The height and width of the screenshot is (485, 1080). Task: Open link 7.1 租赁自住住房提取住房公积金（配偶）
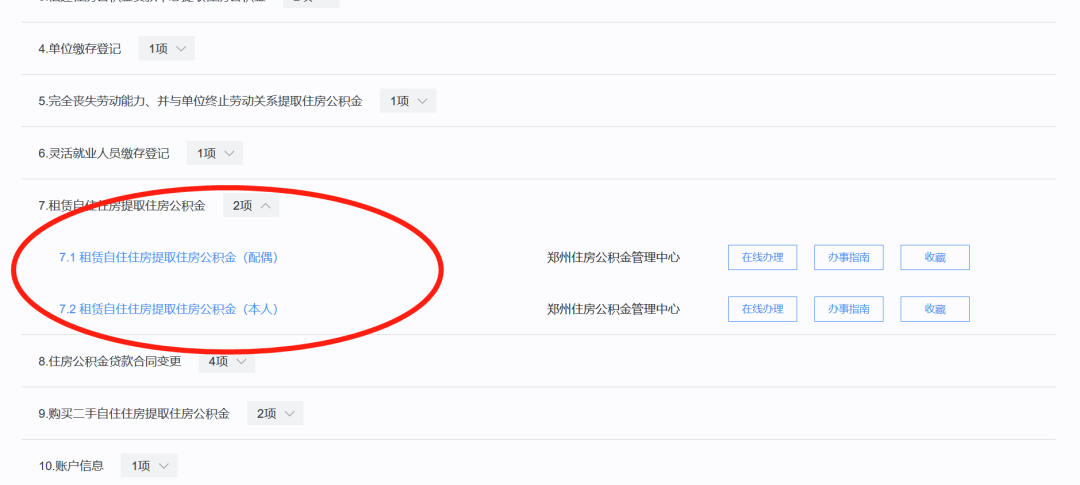tap(169, 257)
